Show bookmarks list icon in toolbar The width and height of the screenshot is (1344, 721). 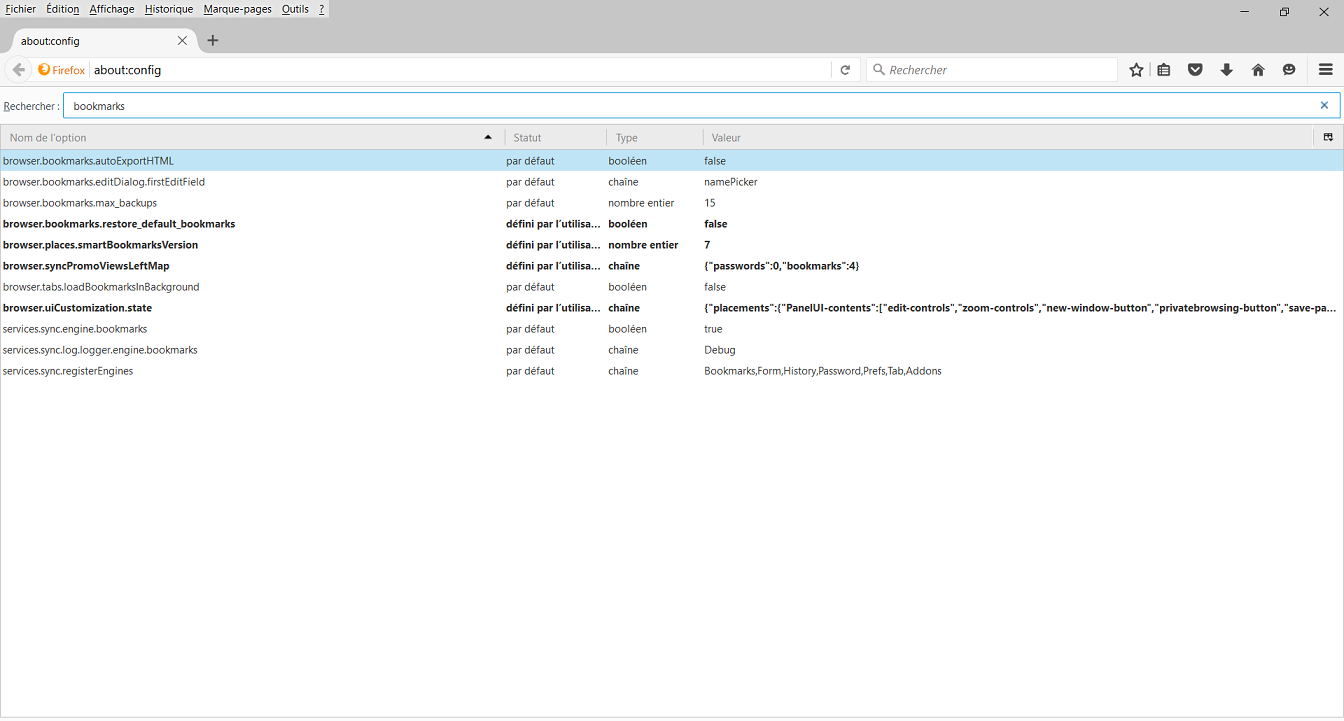1164,70
